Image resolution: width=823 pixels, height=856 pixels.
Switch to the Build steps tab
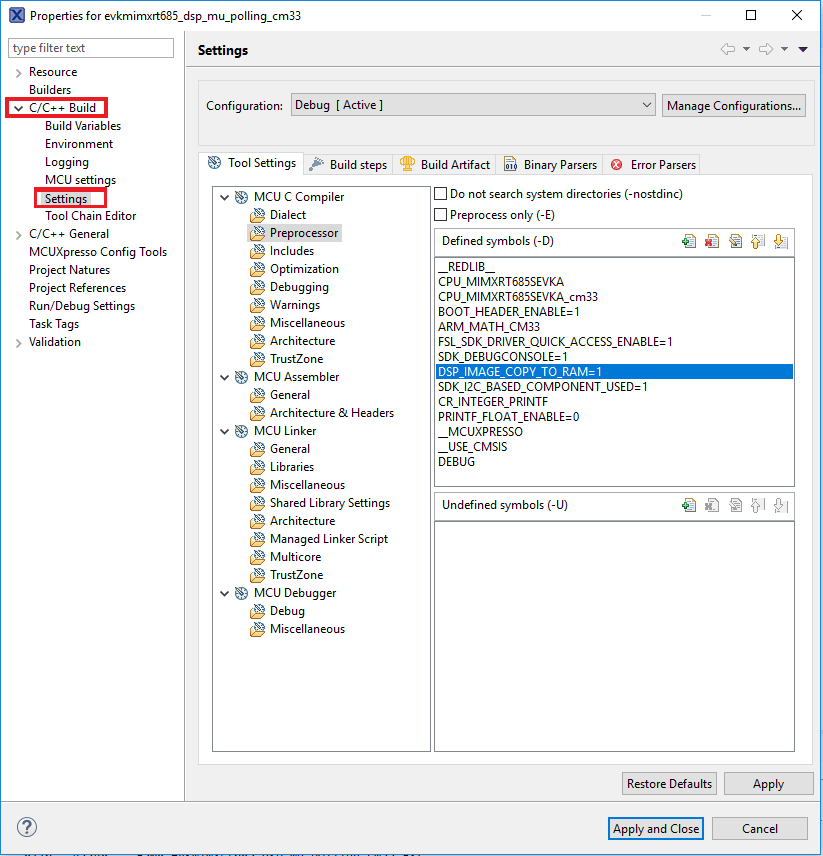pyautogui.click(x=349, y=164)
